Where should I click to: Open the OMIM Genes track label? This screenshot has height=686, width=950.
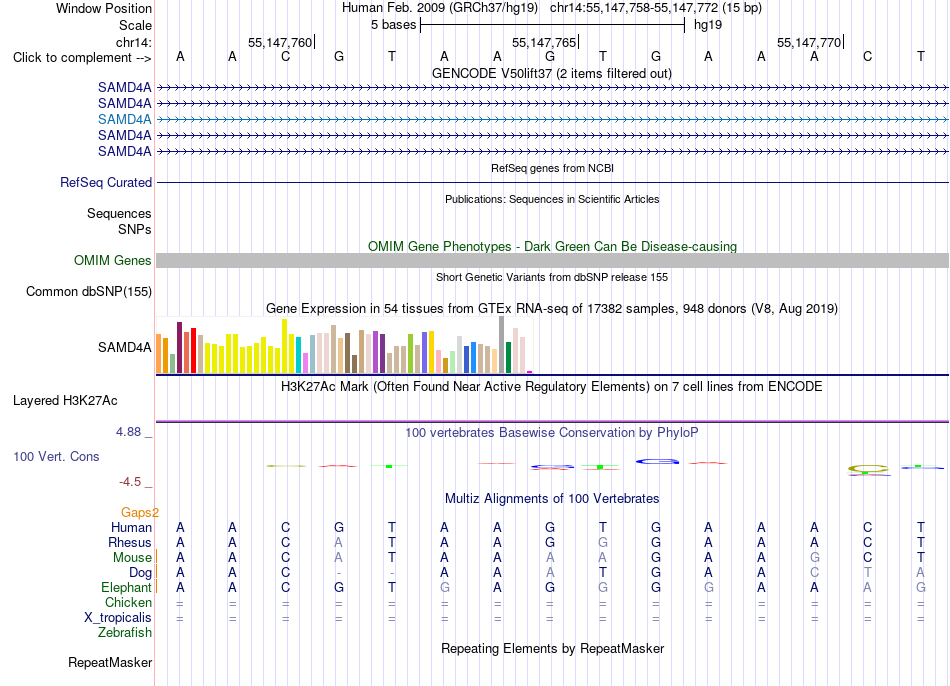point(112,261)
